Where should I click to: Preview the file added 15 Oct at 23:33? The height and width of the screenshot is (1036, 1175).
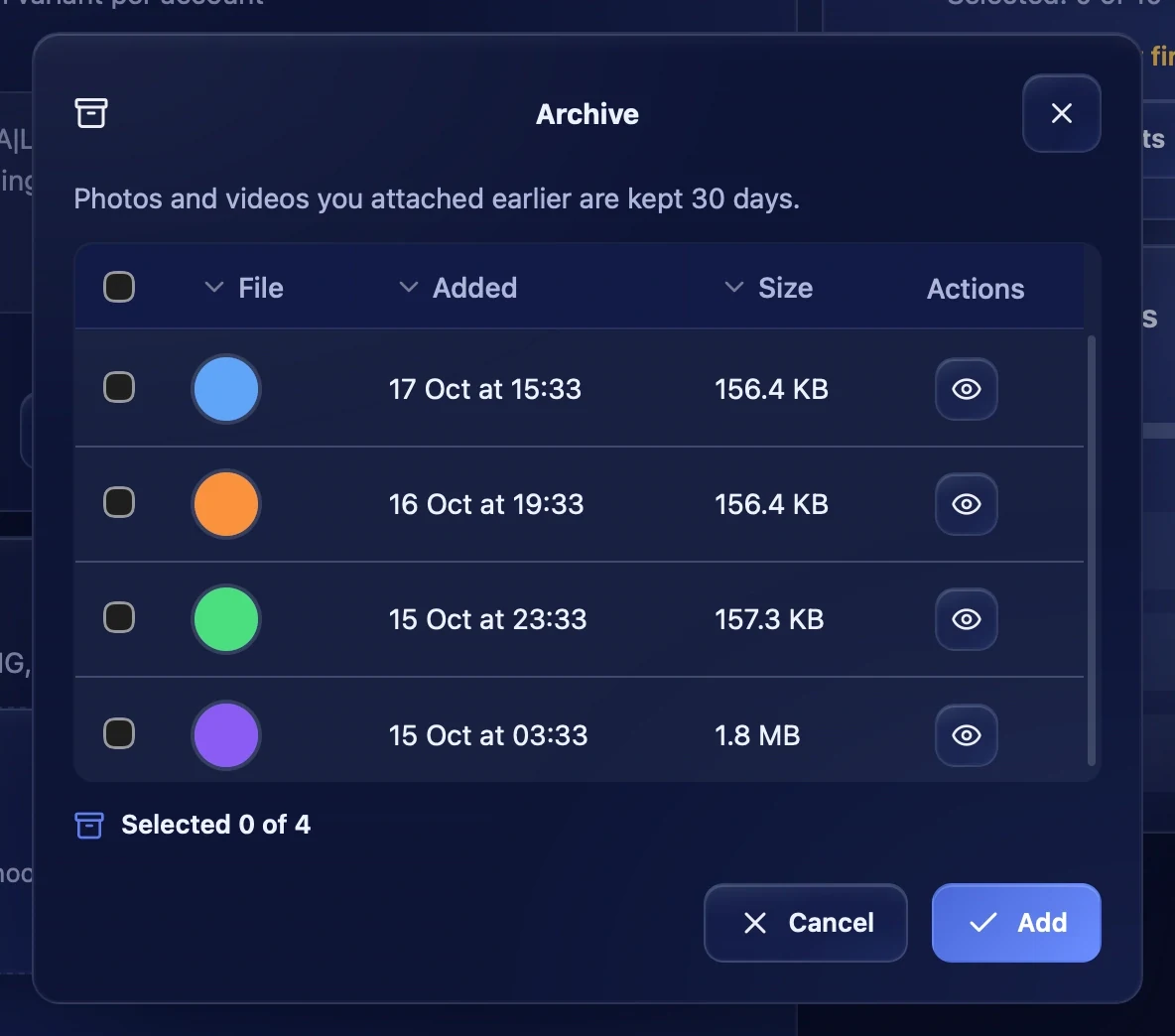[x=966, y=619]
